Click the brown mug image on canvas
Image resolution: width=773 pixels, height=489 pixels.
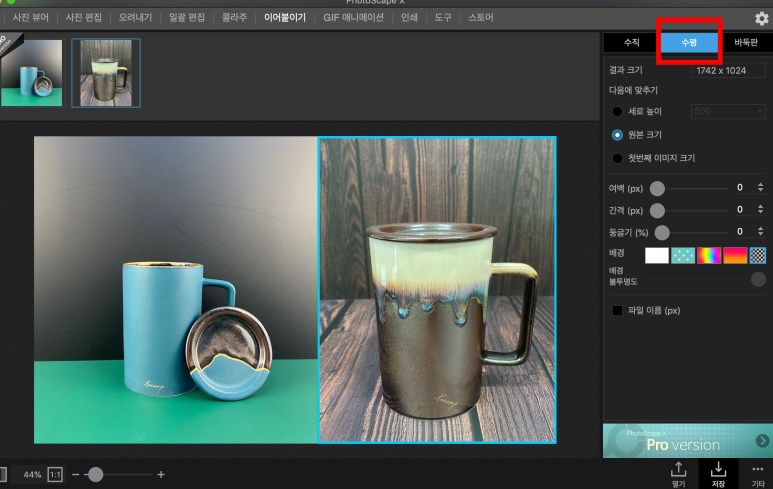pos(438,290)
